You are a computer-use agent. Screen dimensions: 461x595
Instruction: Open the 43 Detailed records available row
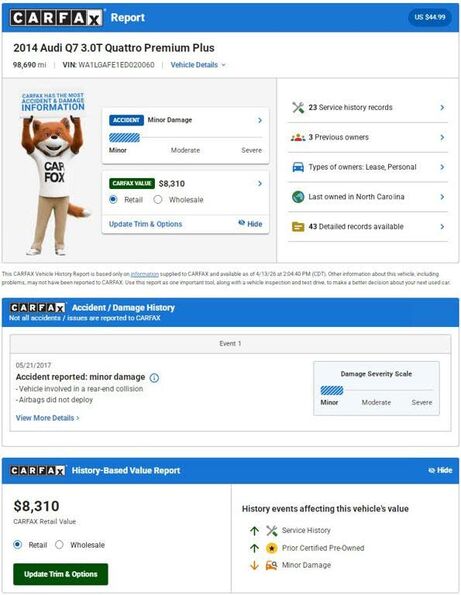[x=368, y=227]
